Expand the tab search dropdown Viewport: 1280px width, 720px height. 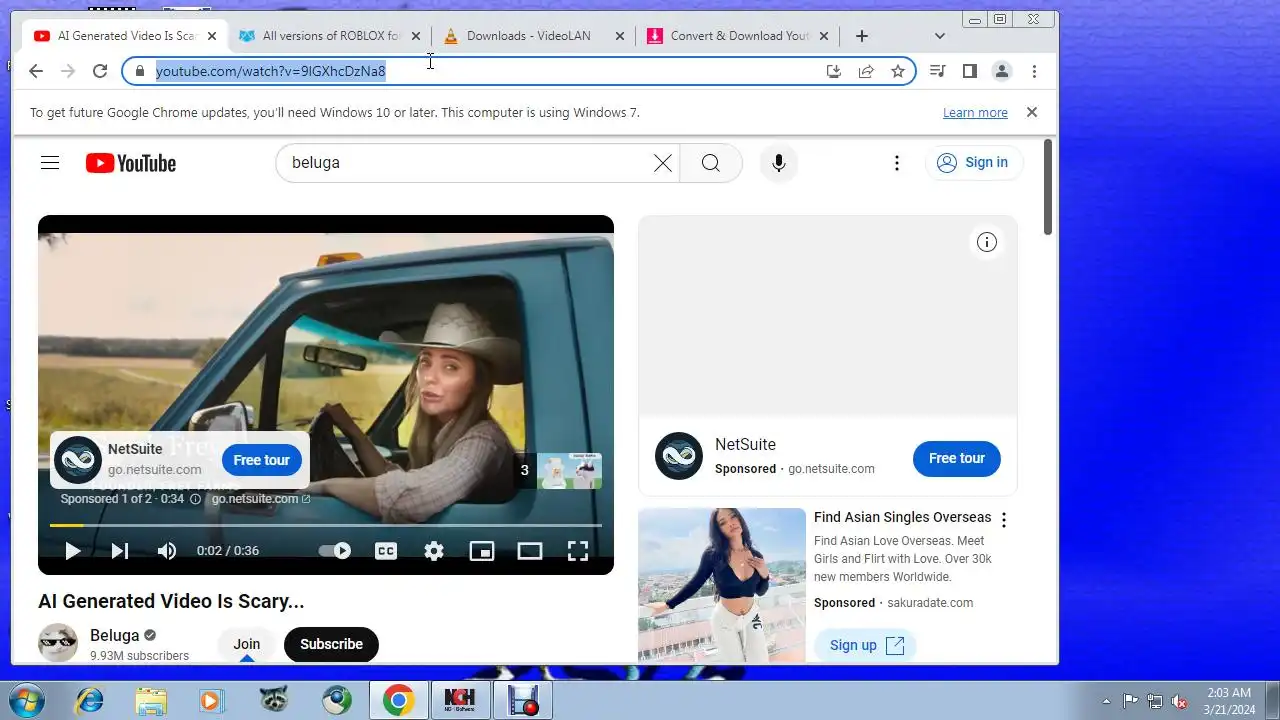point(939,36)
